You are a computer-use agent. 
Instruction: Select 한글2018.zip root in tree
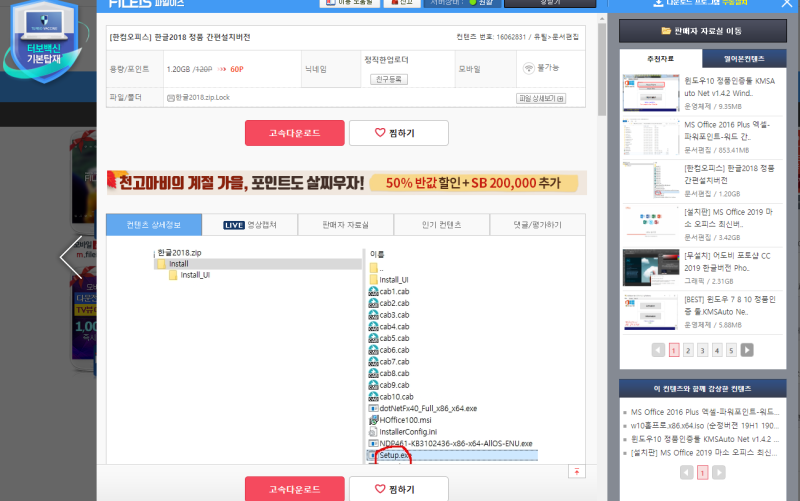(179, 253)
